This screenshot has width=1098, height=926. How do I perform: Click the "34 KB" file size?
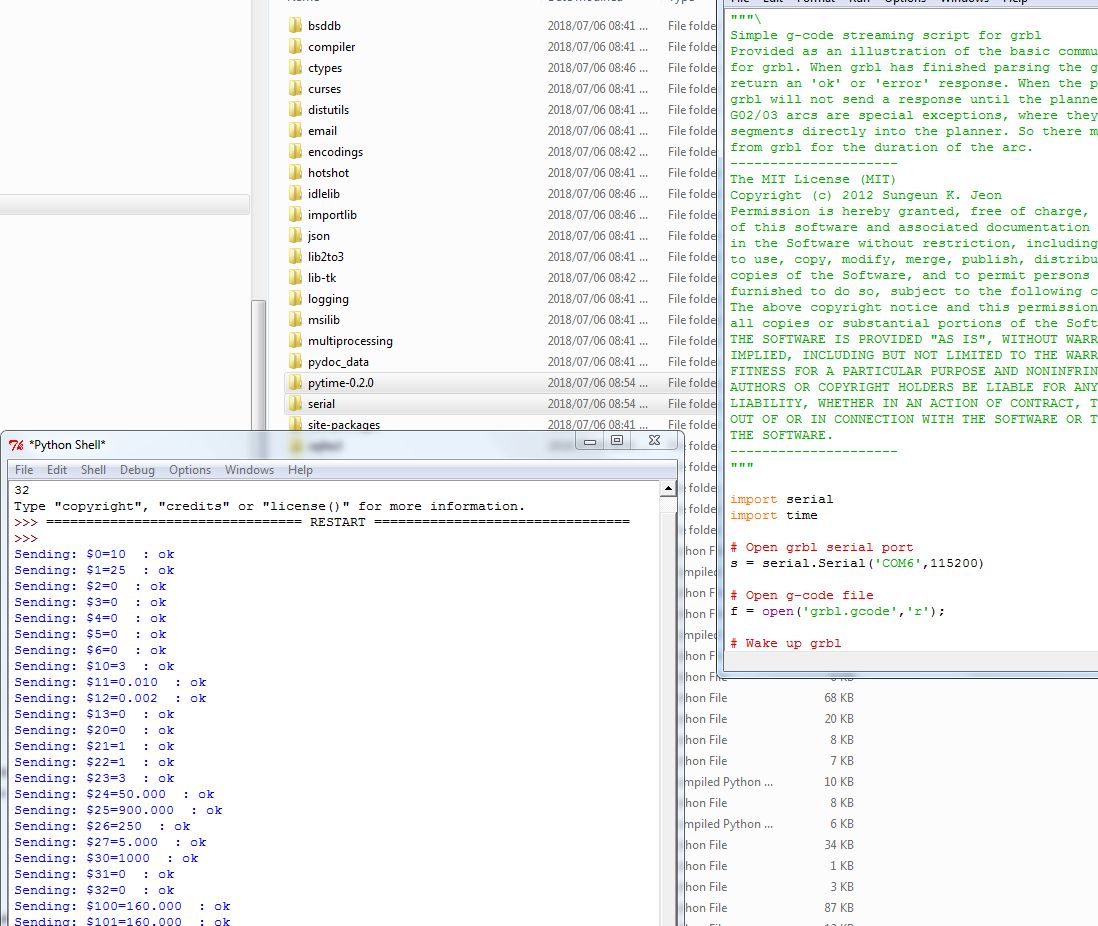(x=839, y=845)
